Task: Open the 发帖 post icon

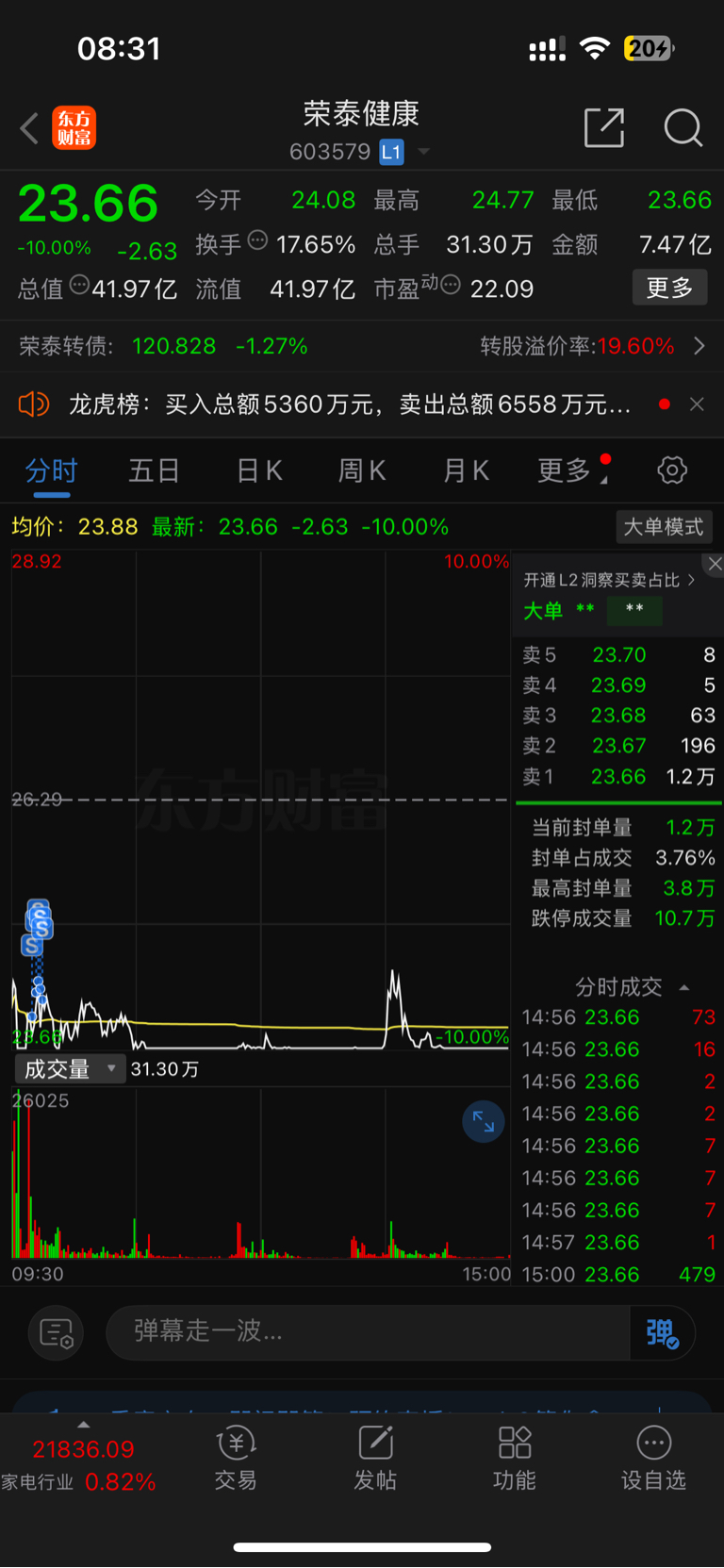Action: click(x=375, y=1457)
